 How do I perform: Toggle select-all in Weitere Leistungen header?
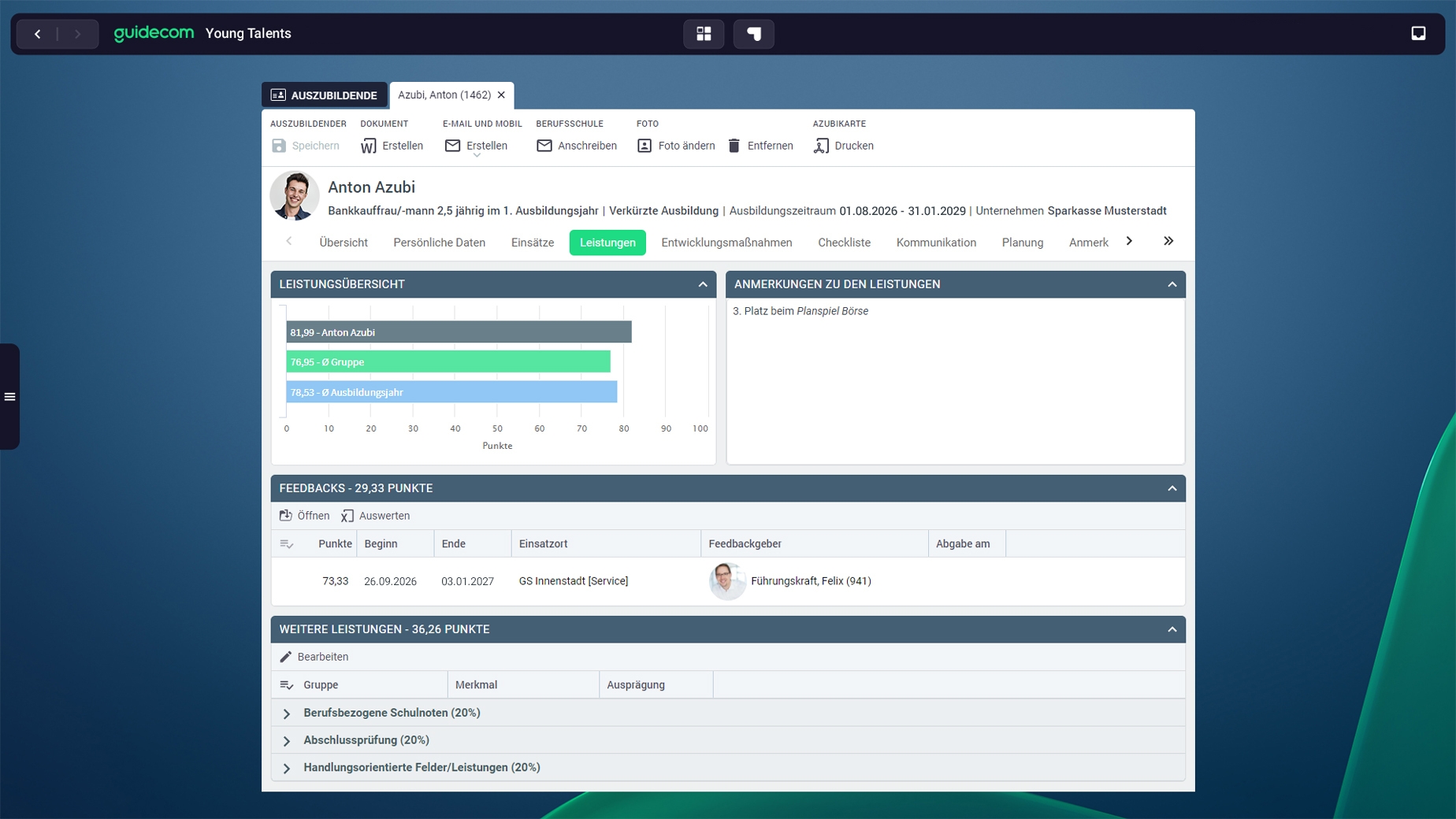coord(287,685)
